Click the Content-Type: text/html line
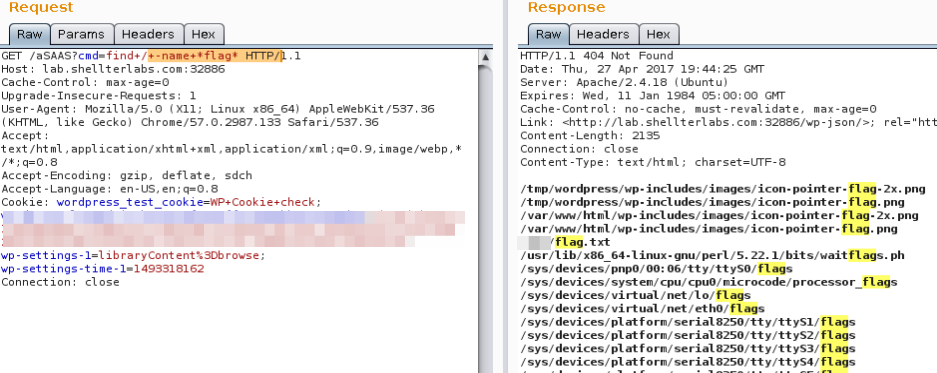This screenshot has height=373, width=937. (x=653, y=163)
